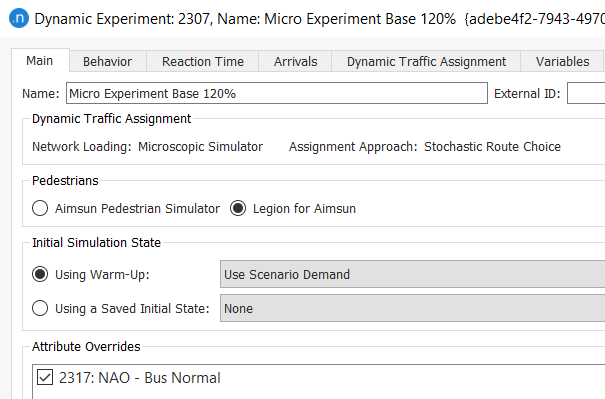Select the Using Warm-Up radio button

click(40, 274)
